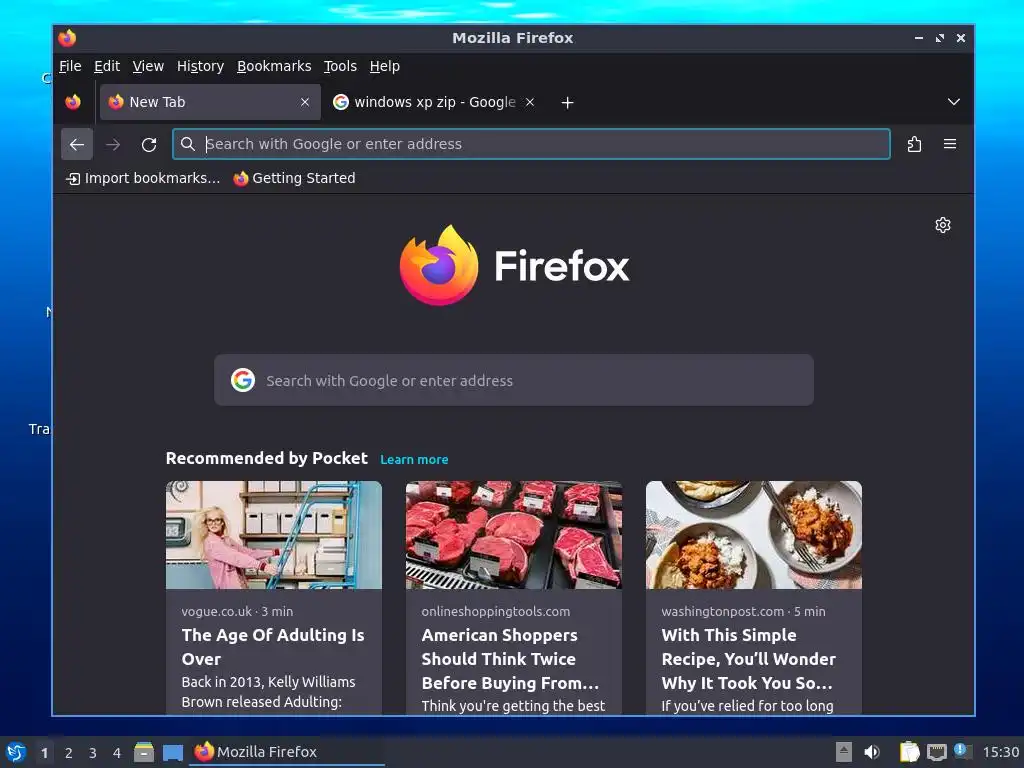Open a new tab with plus button
Screen dimensions: 1024x768
pyautogui.click(x=568, y=103)
